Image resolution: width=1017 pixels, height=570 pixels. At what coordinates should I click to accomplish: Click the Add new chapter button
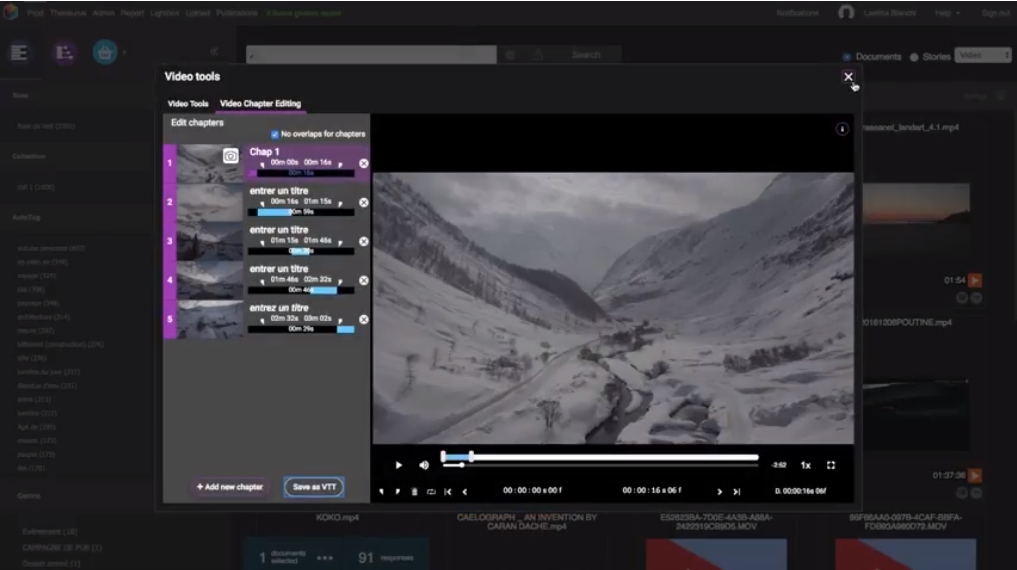tap(229, 487)
